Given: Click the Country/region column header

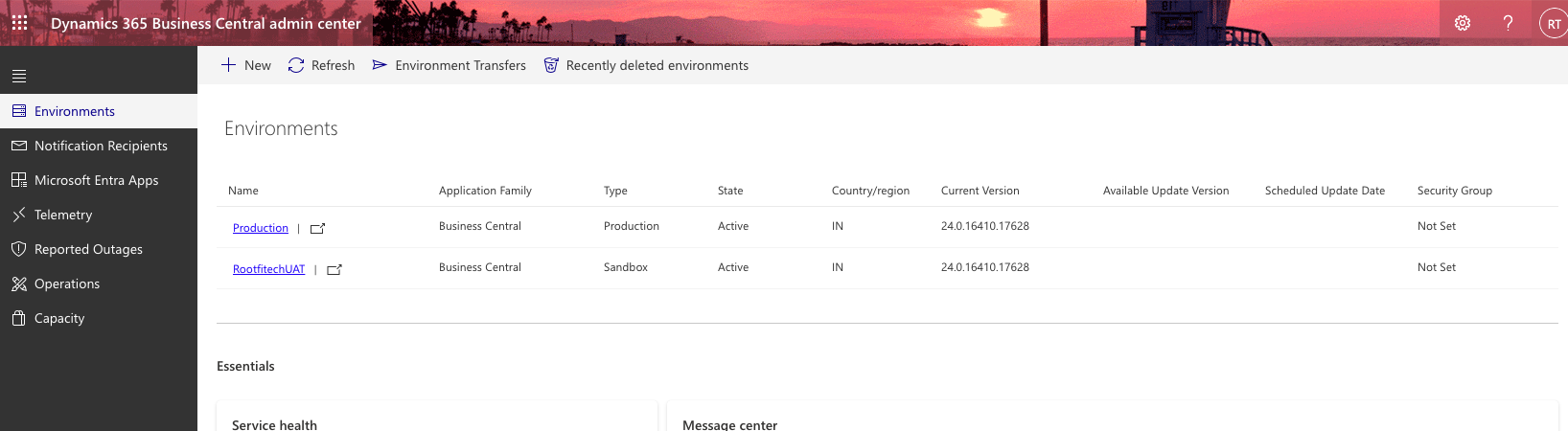Looking at the screenshot, I should (870, 191).
